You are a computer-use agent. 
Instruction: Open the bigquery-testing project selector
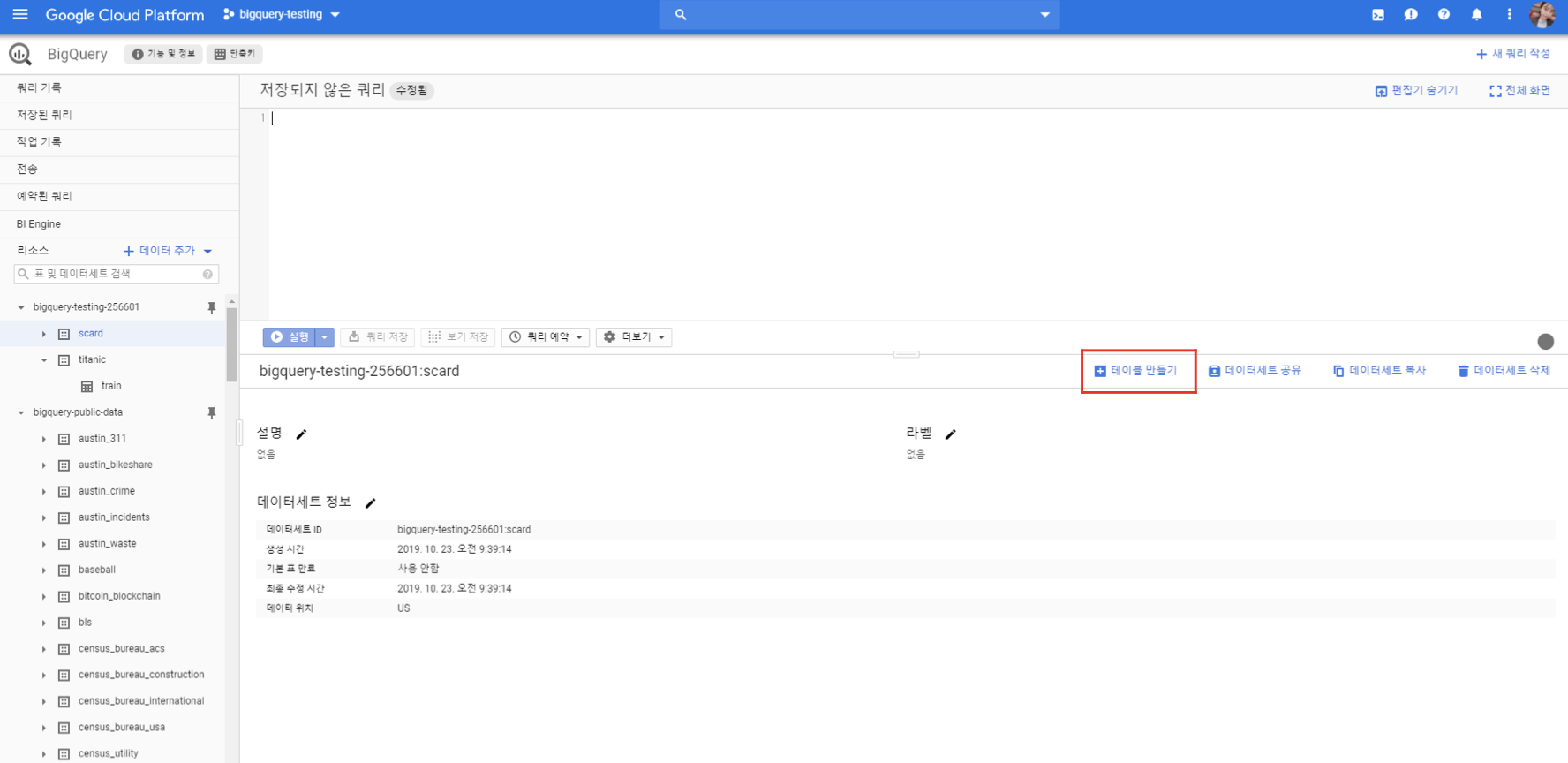[x=282, y=14]
